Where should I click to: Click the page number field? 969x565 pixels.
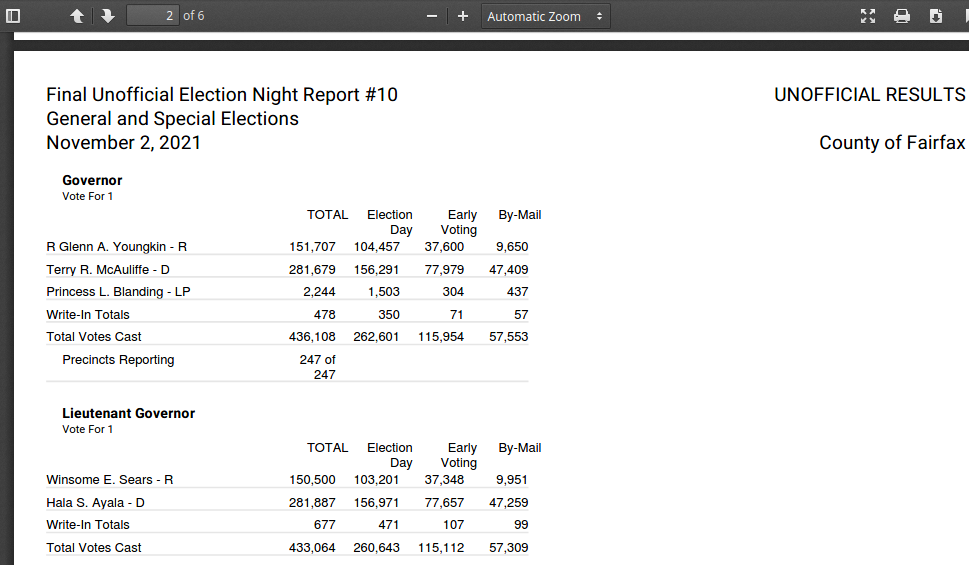(x=153, y=15)
